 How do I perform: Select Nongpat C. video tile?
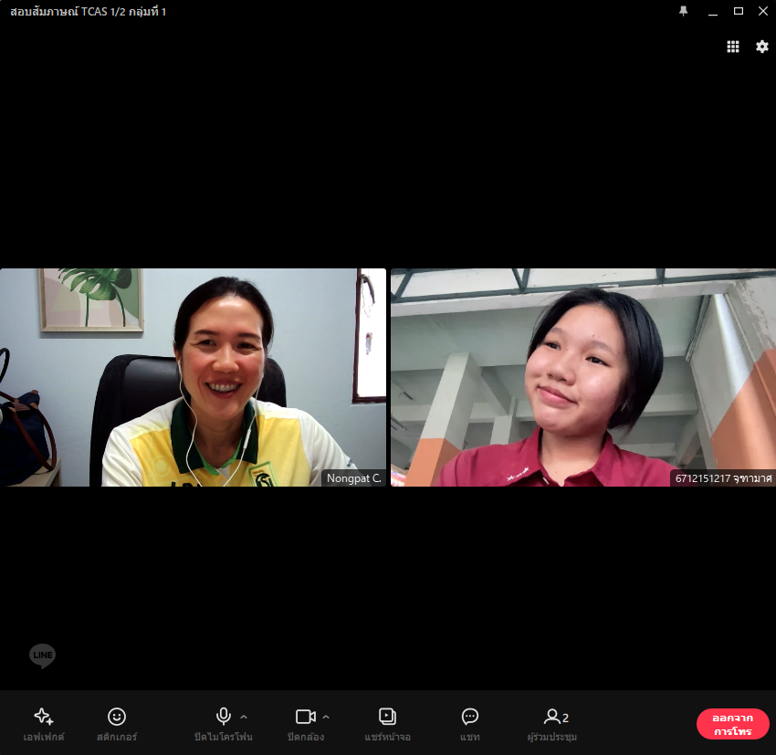pyautogui.click(x=193, y=377)
